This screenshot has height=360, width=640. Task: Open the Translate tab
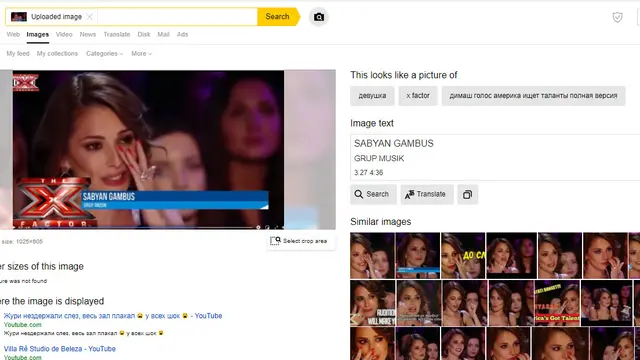[117, 34]
